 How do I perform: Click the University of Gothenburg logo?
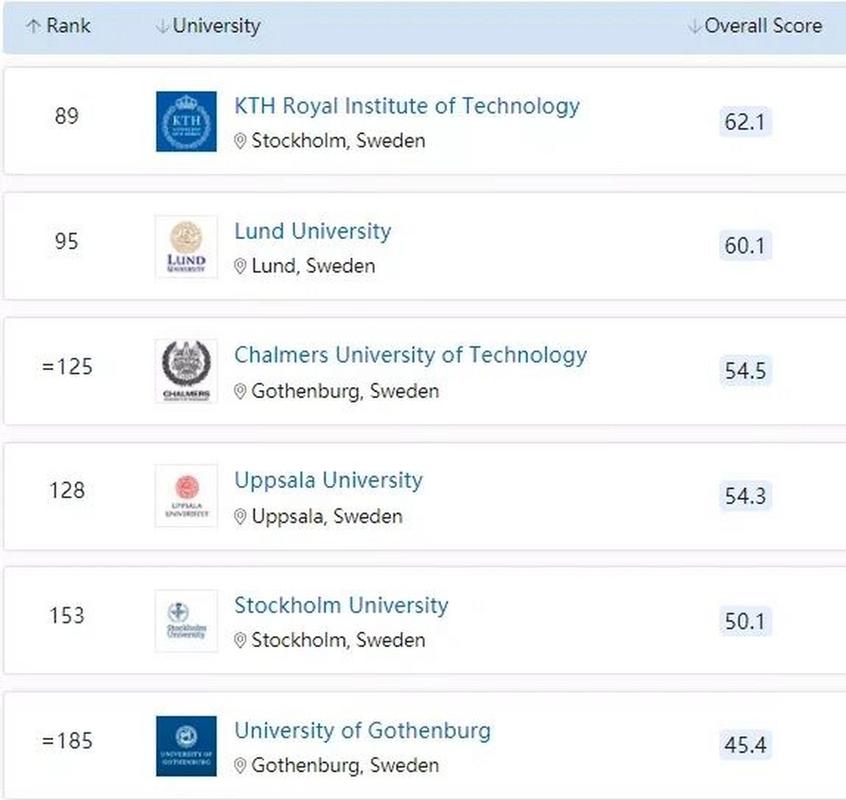pos(186,744)
